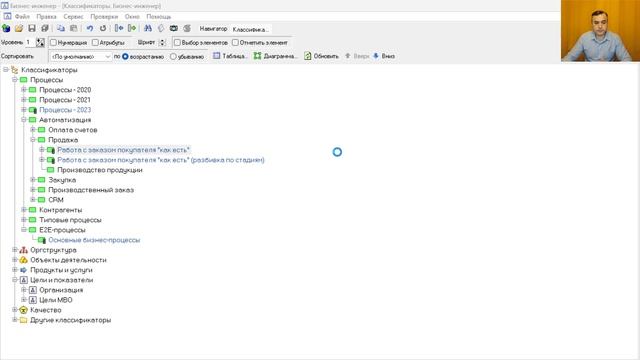Click the app icon left of Файл menu
The height and width of the screenshot is (360, 640).
pos(7,16)
